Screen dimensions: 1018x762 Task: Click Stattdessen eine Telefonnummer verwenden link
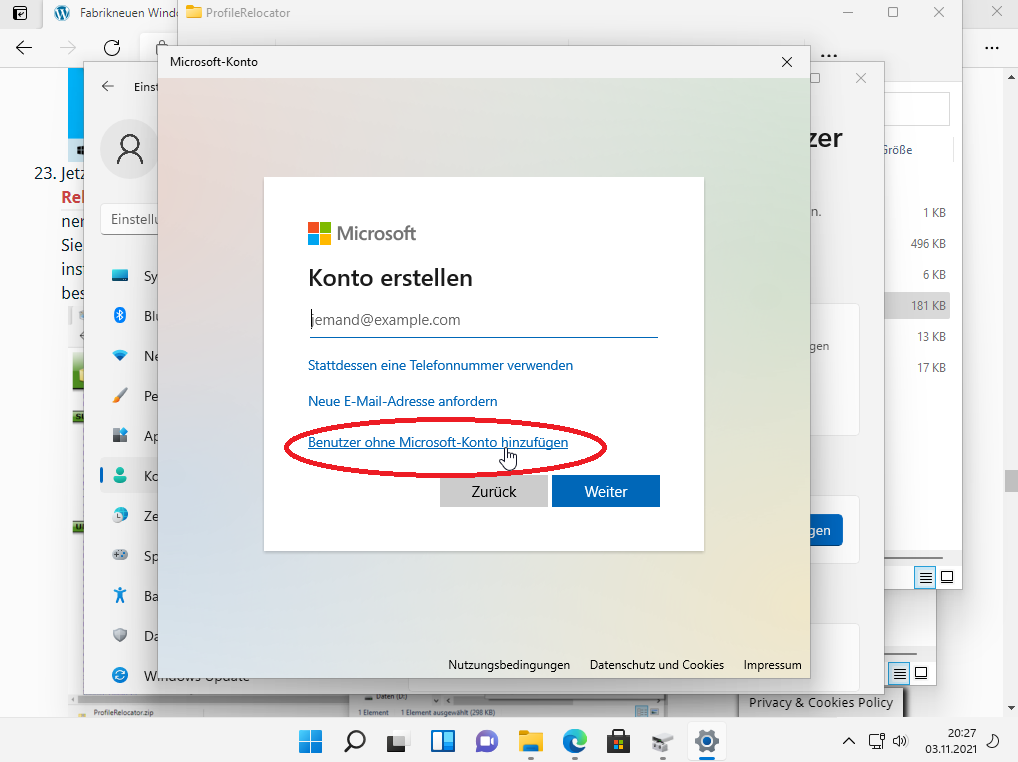point(440,365)
